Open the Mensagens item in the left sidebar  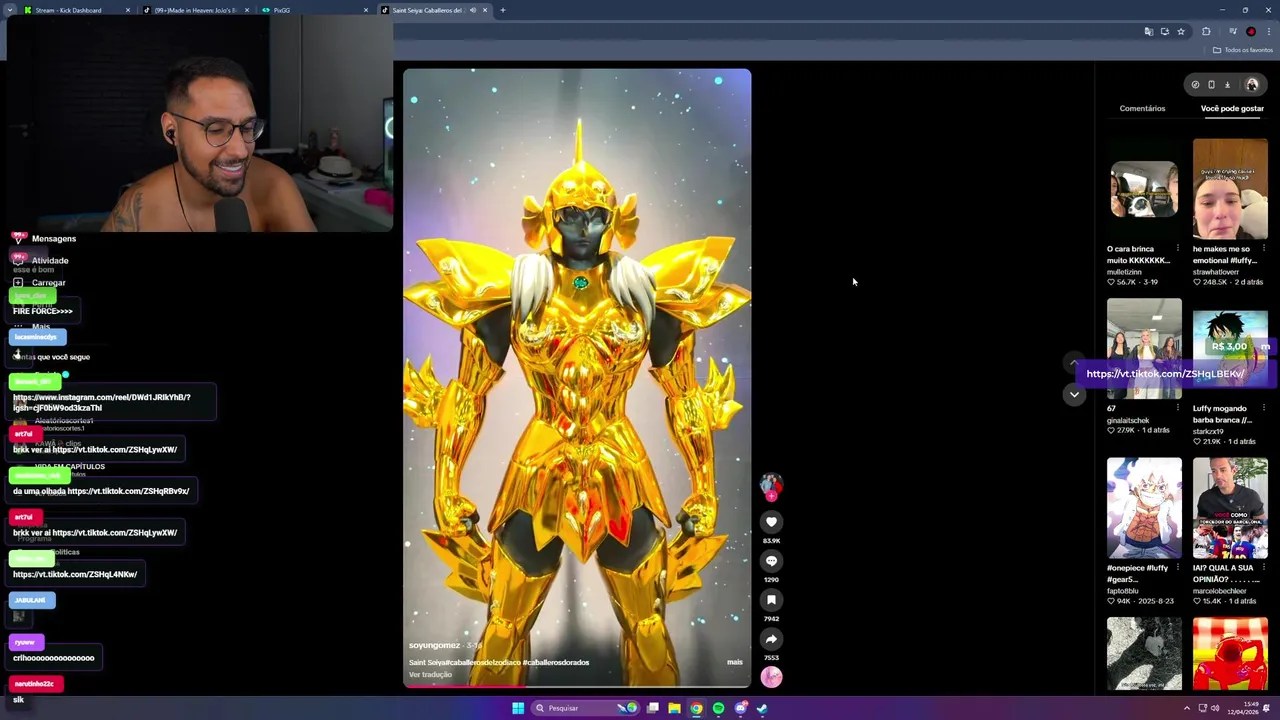tap(44, 239)
